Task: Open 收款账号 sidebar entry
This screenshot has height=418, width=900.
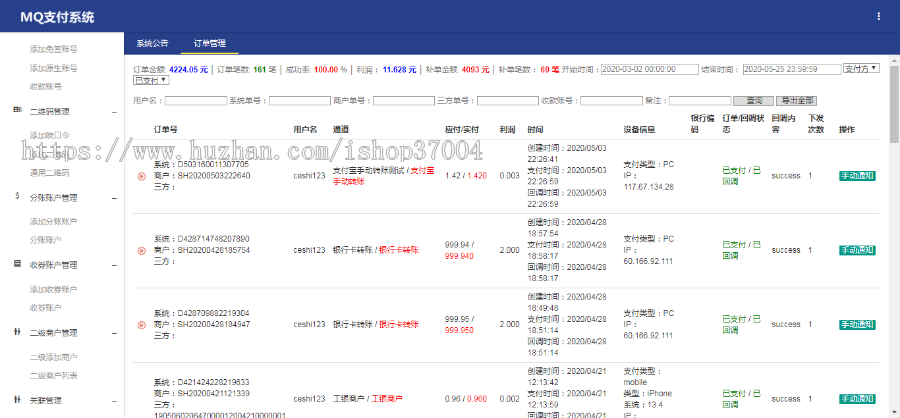Action: tap(45, 86)
